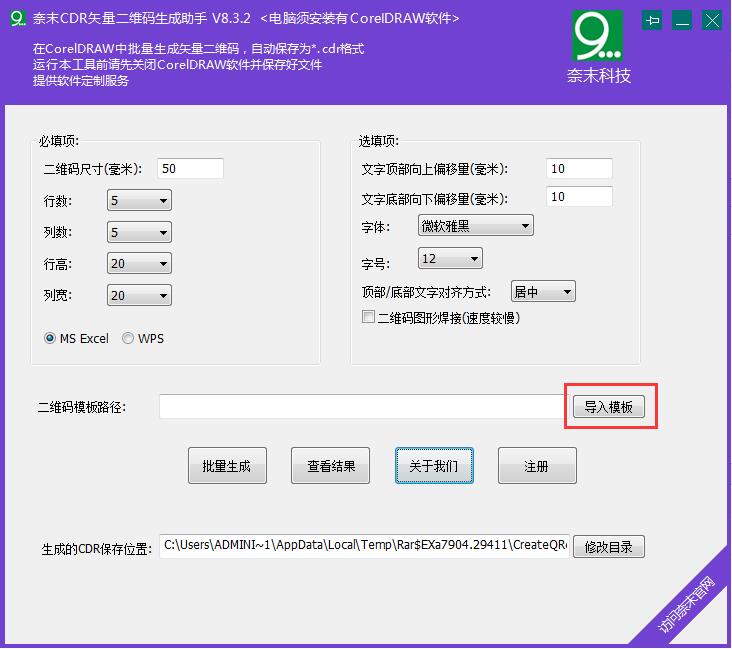Image resolution: width=732 pixels, height=649 pixels.
Task: Click the 生成的CDR保存位置 label
Action: point(97,549)
